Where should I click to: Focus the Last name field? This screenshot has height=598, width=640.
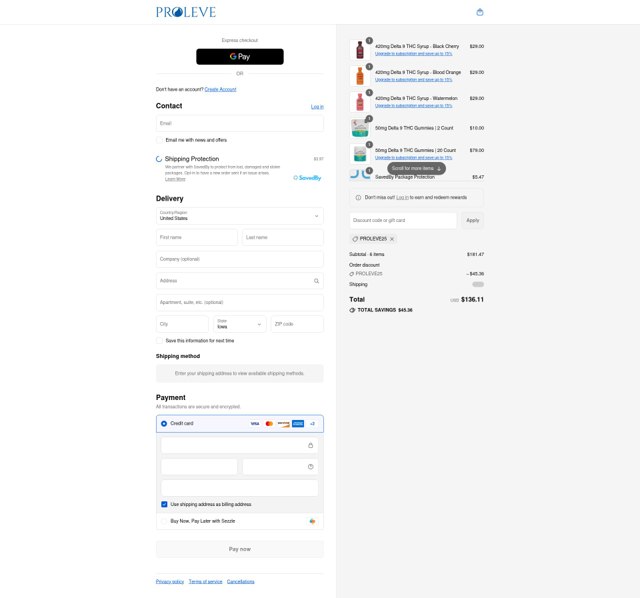pos(283,237)
